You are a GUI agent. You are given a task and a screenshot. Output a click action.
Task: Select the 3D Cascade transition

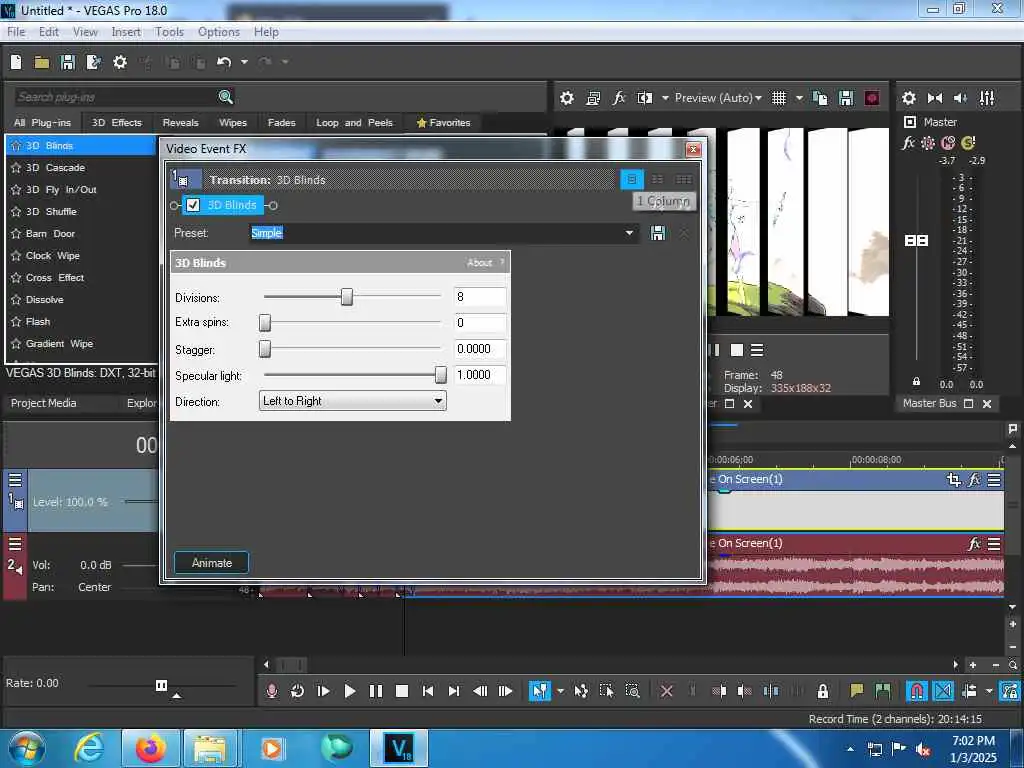point(56,168)
